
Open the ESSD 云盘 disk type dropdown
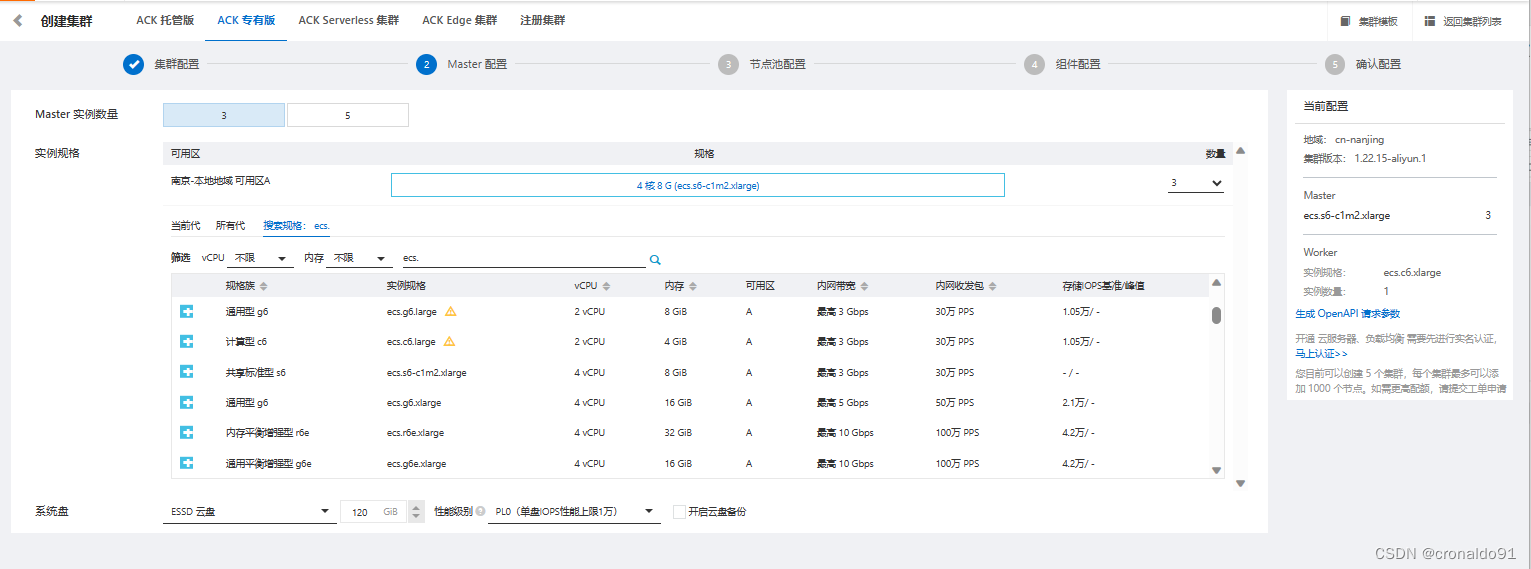(x=248, y=512)
